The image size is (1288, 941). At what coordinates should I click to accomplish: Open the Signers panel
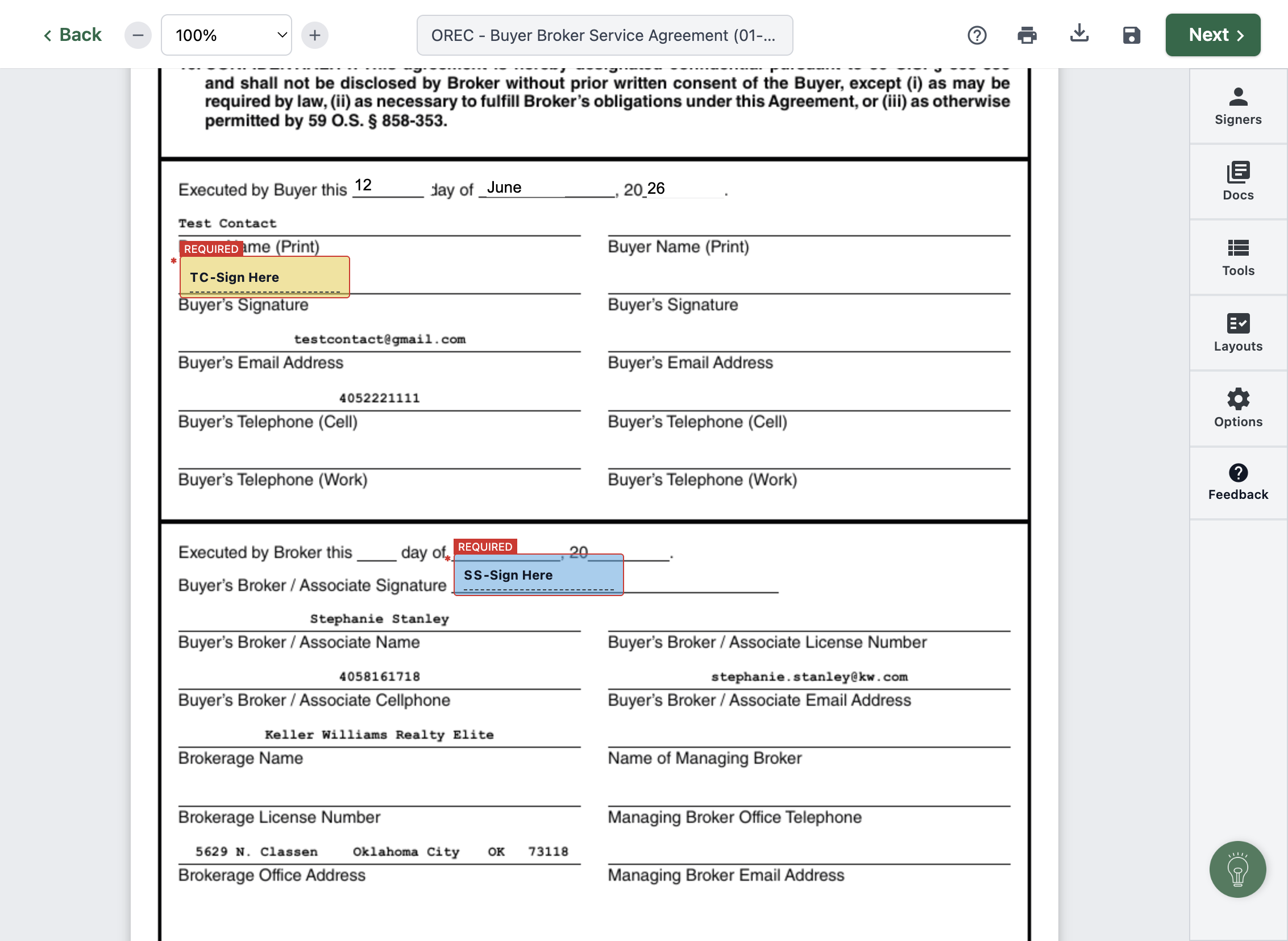(1237, 106)
